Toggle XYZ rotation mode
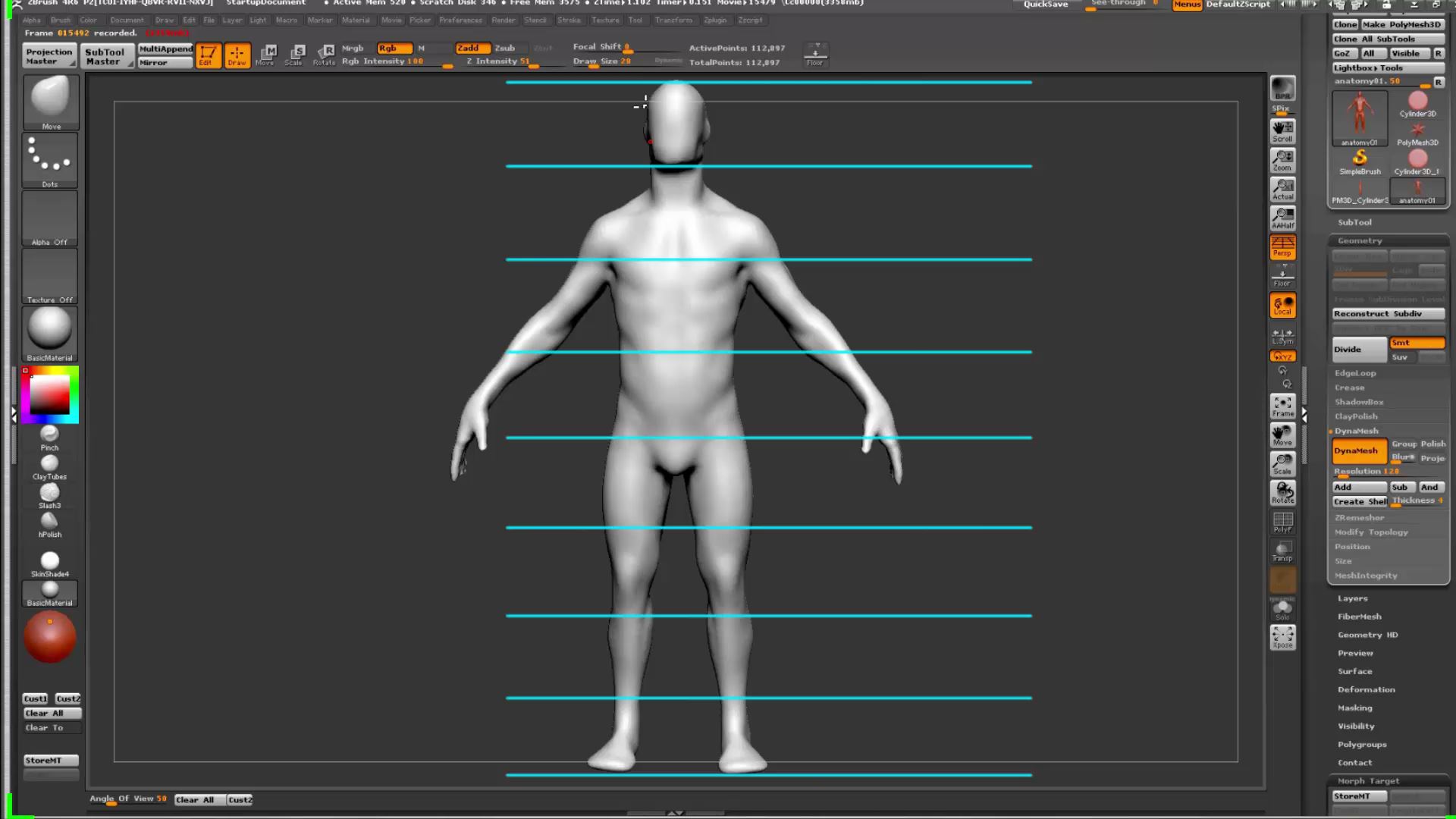 (1282, 356)
